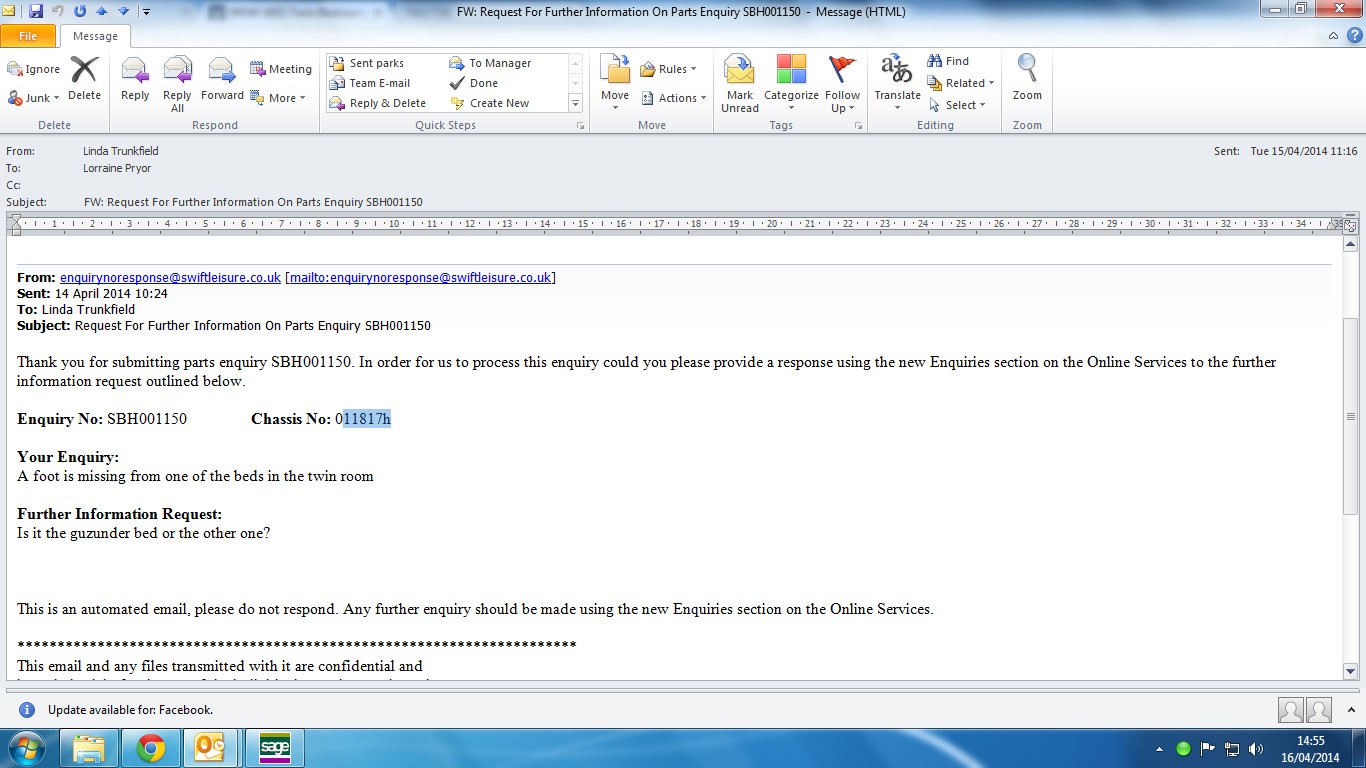Open Sage from the taskbar
Screen dimensions: 1366x768
click(275, 747)
